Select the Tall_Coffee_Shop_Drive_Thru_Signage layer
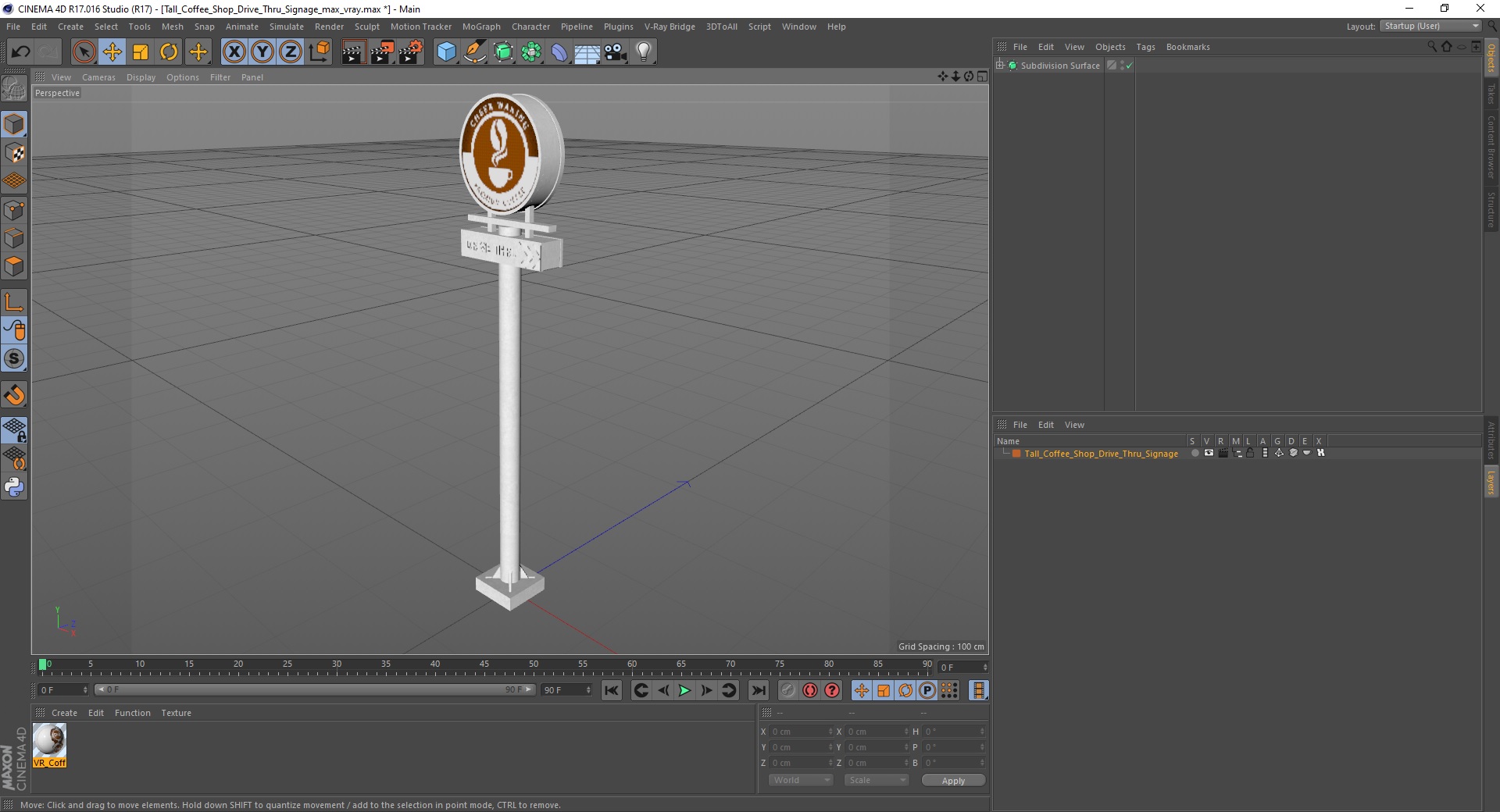Viewport: 1500px width, 812px height. tap(1101, 454)
